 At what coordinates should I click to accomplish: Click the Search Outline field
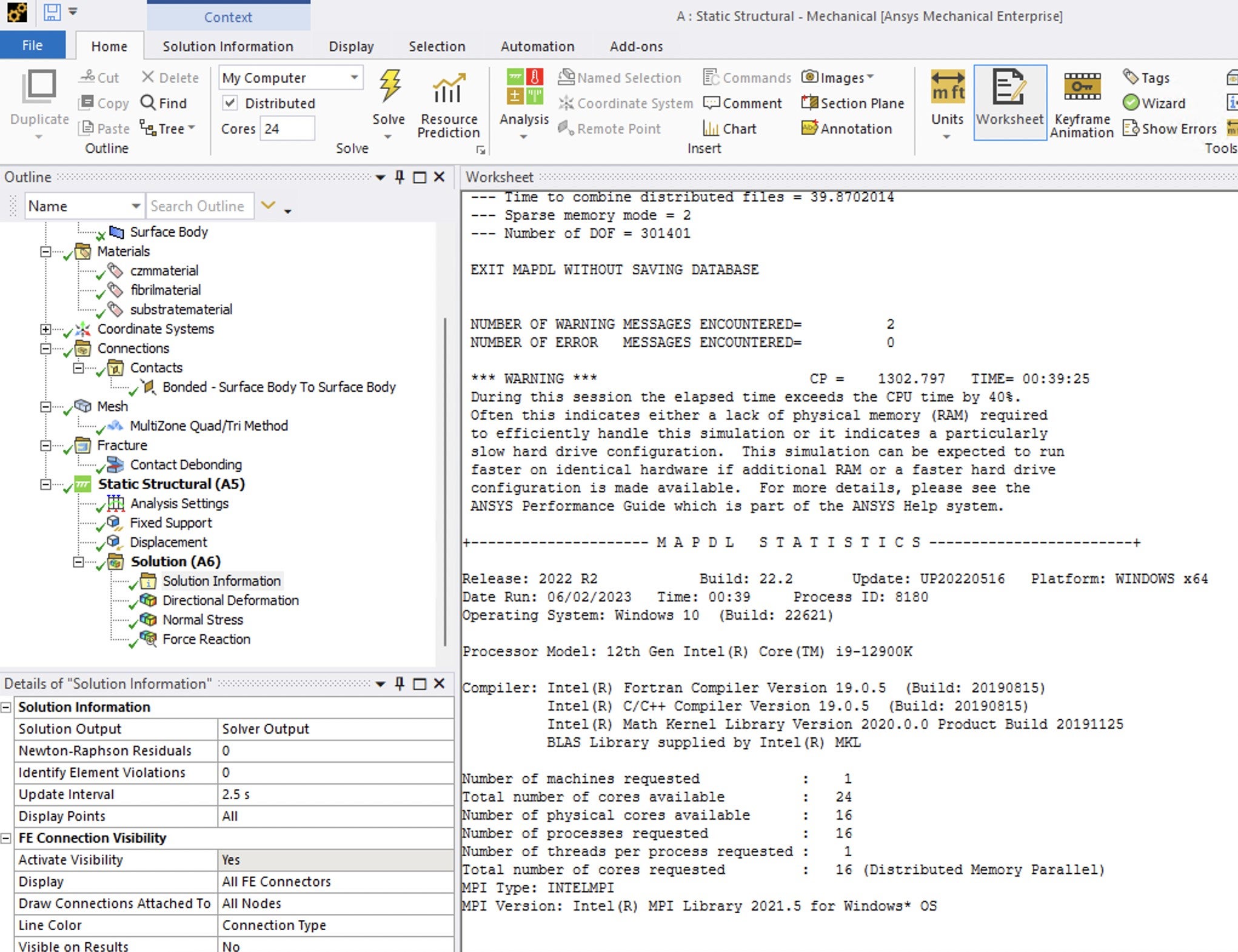200,206
